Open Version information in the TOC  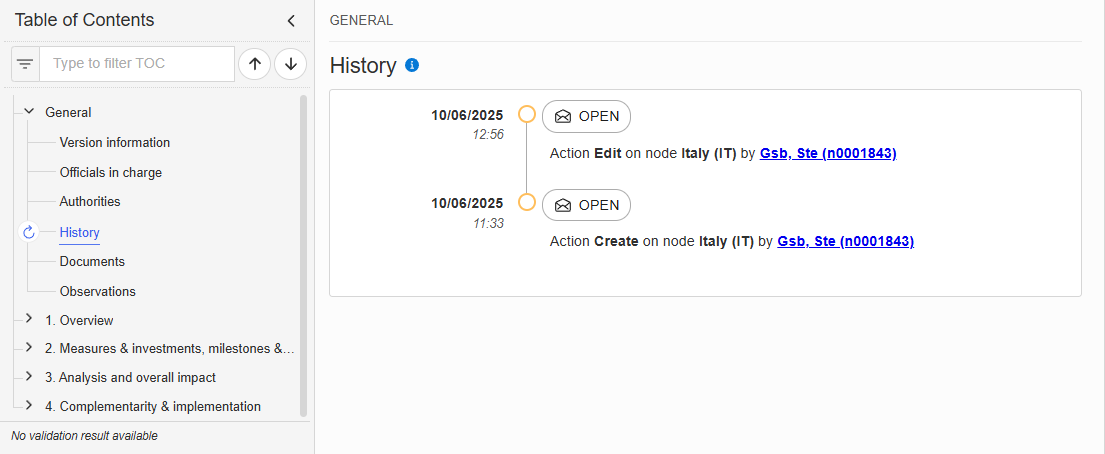click(x=115, y=142)
